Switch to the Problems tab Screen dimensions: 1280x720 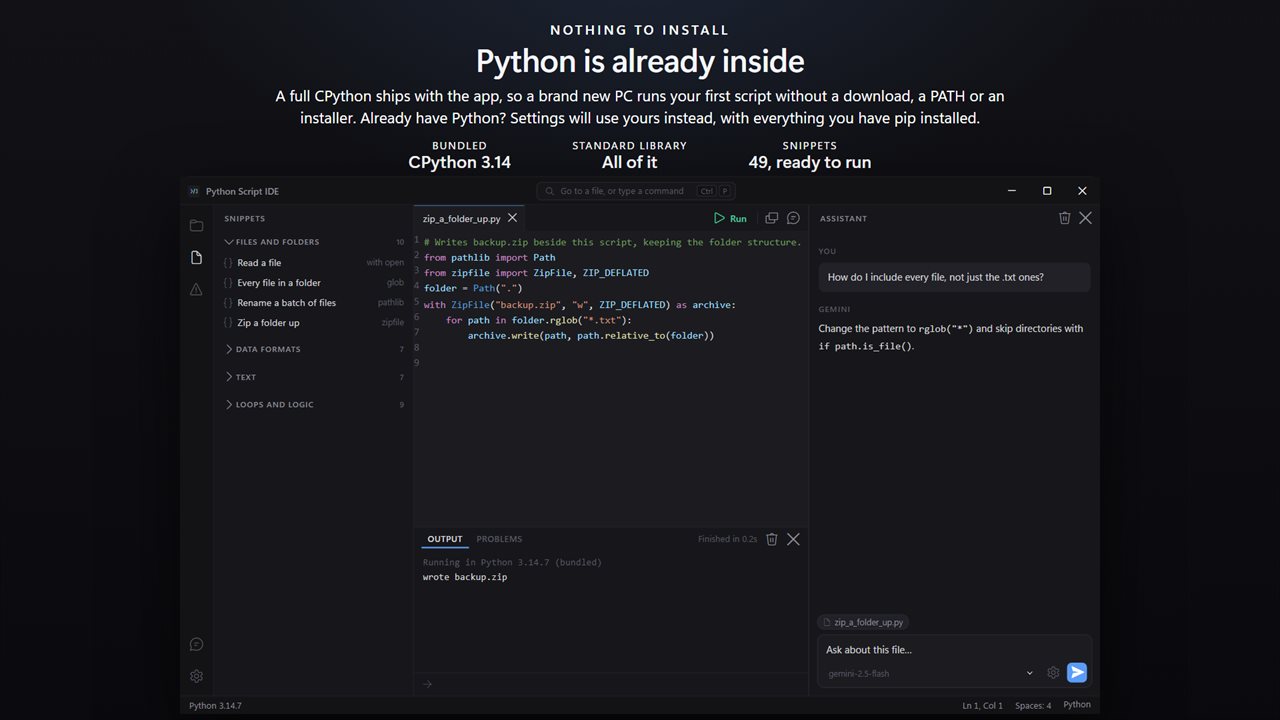tap(499, 539)
